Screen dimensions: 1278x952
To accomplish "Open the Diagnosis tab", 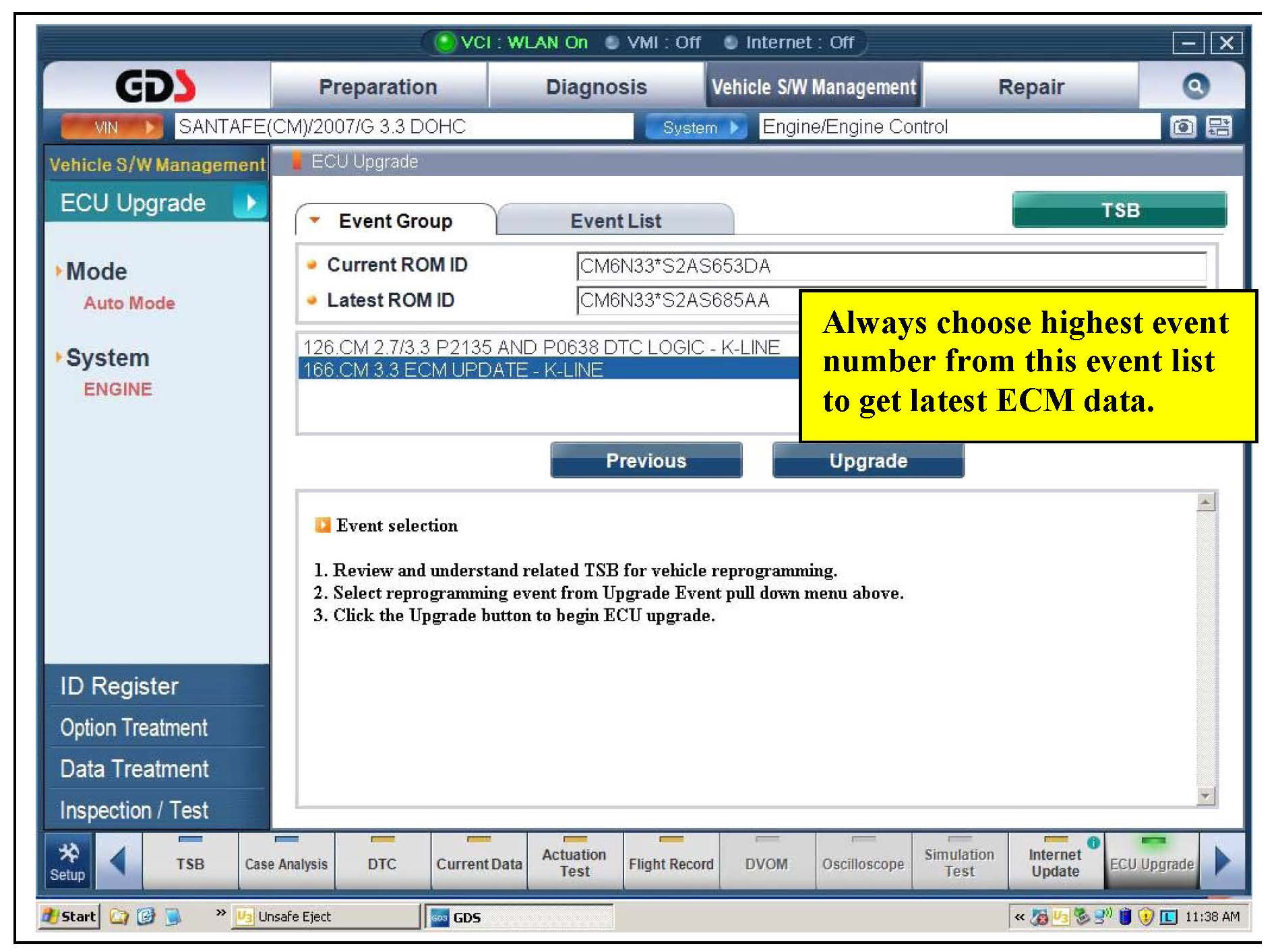I will tap(596, 87).
